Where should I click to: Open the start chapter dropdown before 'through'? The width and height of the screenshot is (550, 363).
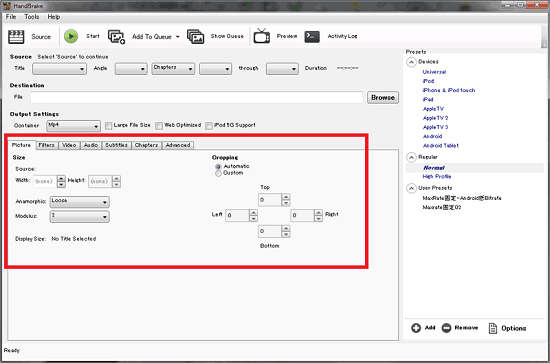(x=215, y=69)
